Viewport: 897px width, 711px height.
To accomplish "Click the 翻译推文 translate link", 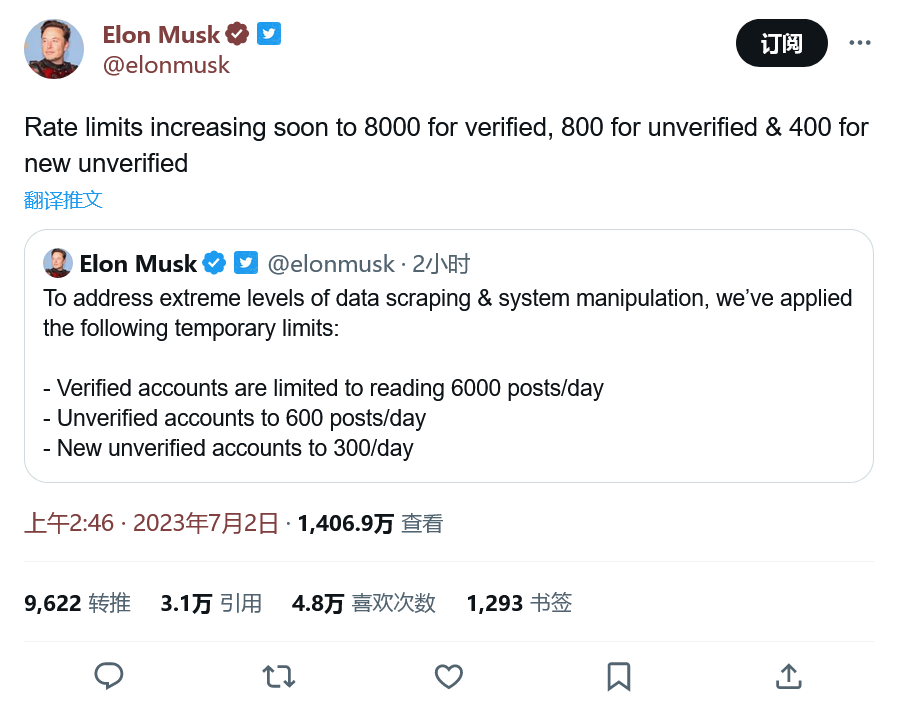I will point(63,200).
